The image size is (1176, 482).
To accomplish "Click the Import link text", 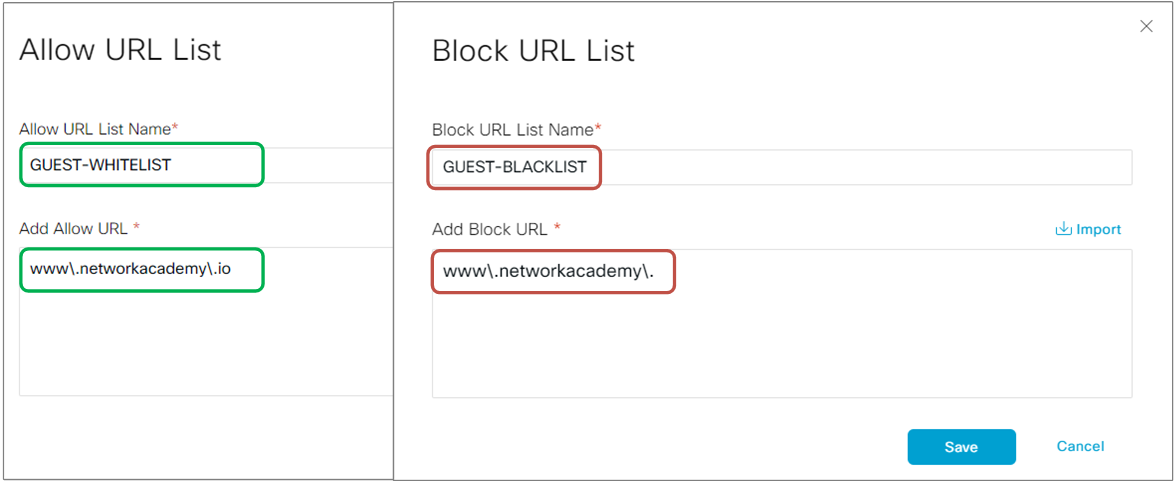I will tap(1098, 230).
